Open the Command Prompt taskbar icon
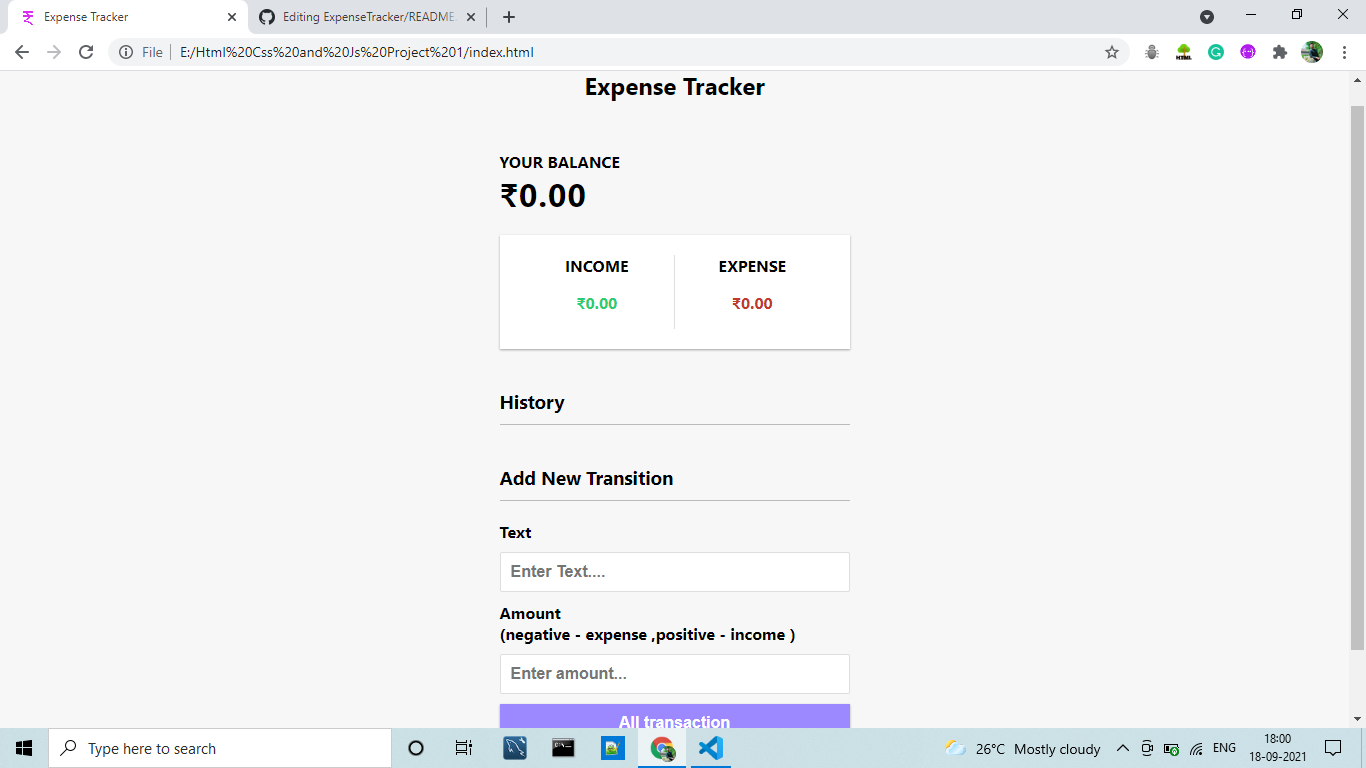Screen dimensions: 1366x768 point(564,748)
